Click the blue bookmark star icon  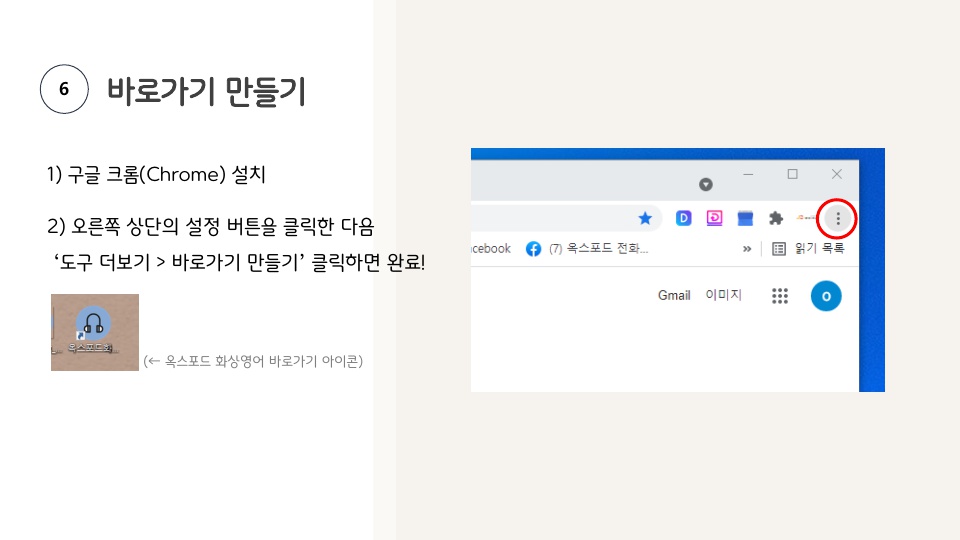646,218
